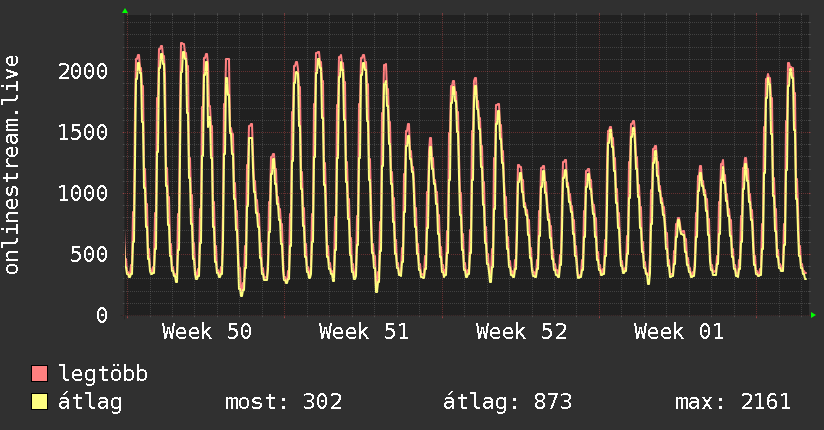Click the átlag legend label text

tap(91, 403)
